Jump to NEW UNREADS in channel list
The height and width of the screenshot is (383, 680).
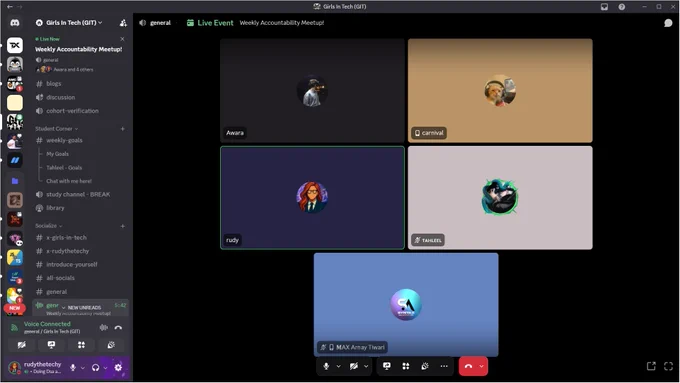tap(82, 307)
